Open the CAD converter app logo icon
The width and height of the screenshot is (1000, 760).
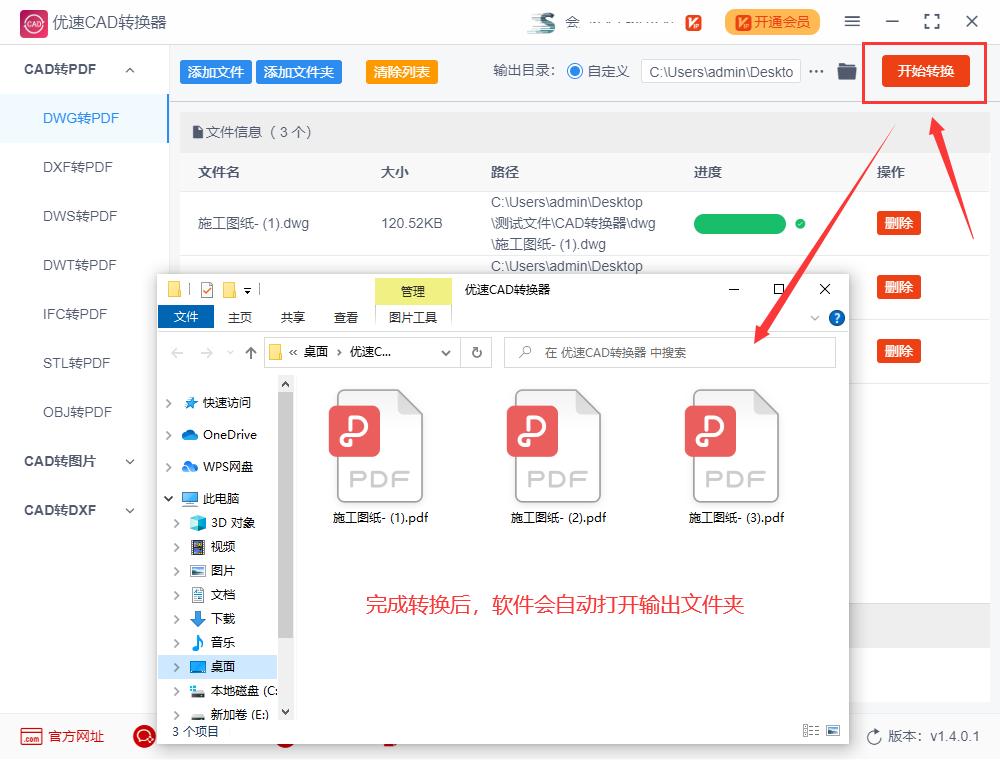click(x=33, y=22)
